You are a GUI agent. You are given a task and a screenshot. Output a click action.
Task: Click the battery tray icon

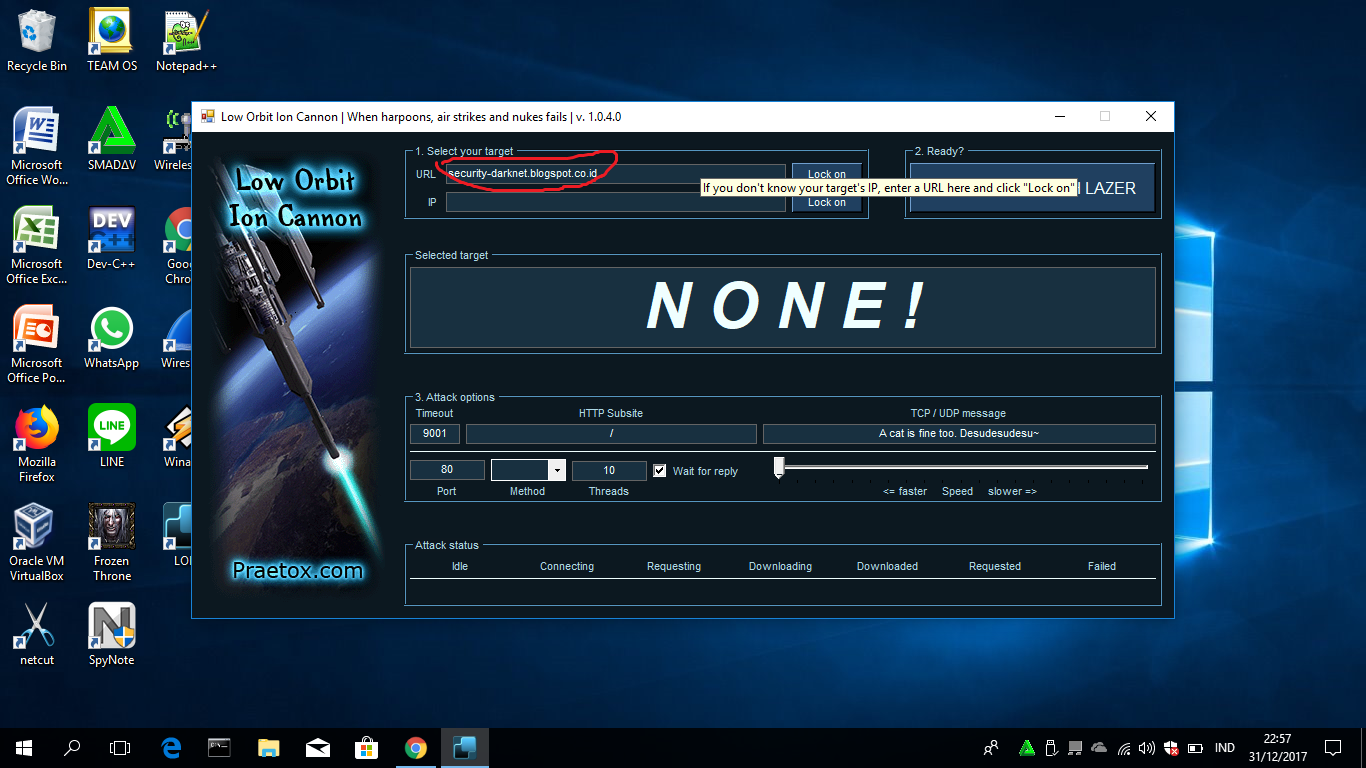[x=1194, y=747]
